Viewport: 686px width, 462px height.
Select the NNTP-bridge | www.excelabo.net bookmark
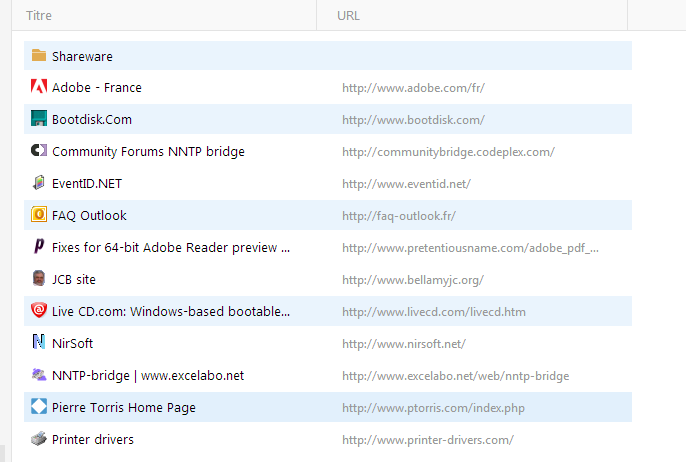click(x=328, y=375)
